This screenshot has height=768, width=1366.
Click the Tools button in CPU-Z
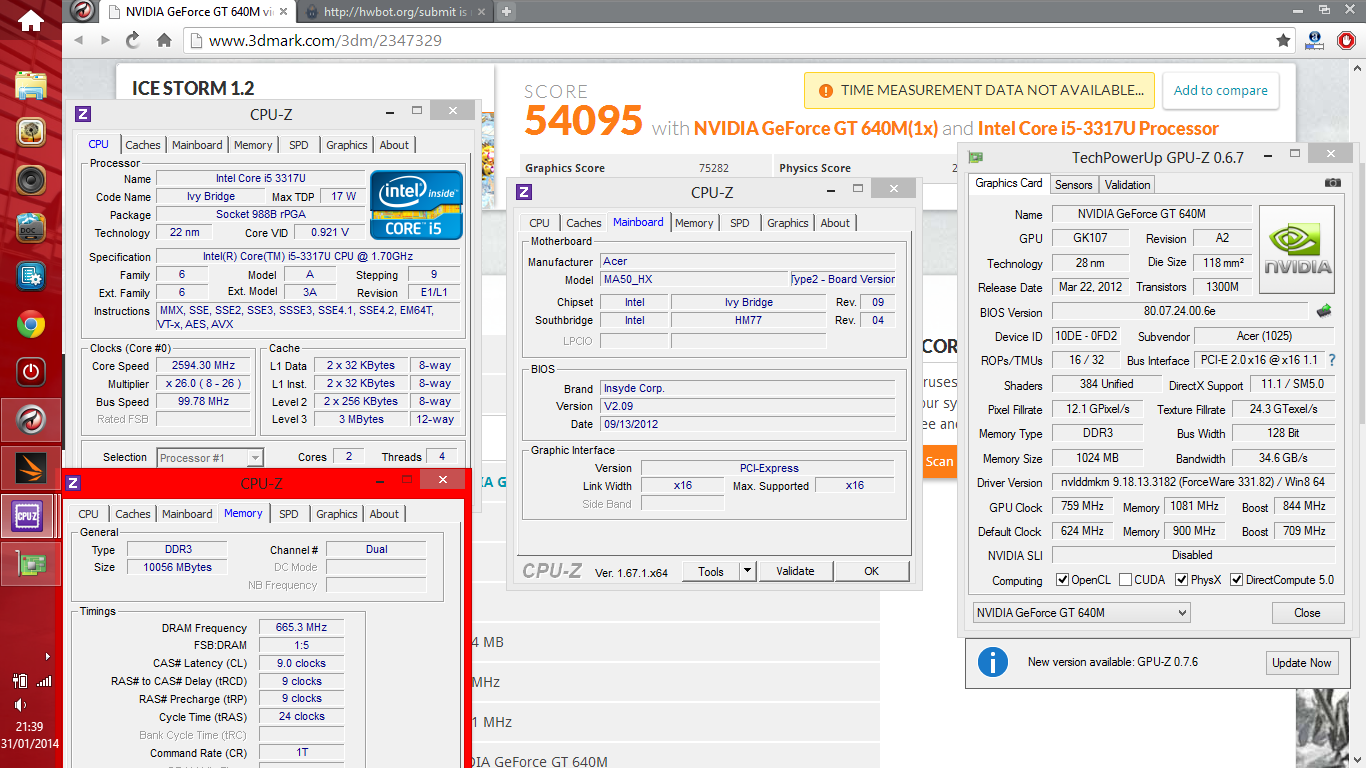click(711, 571)
